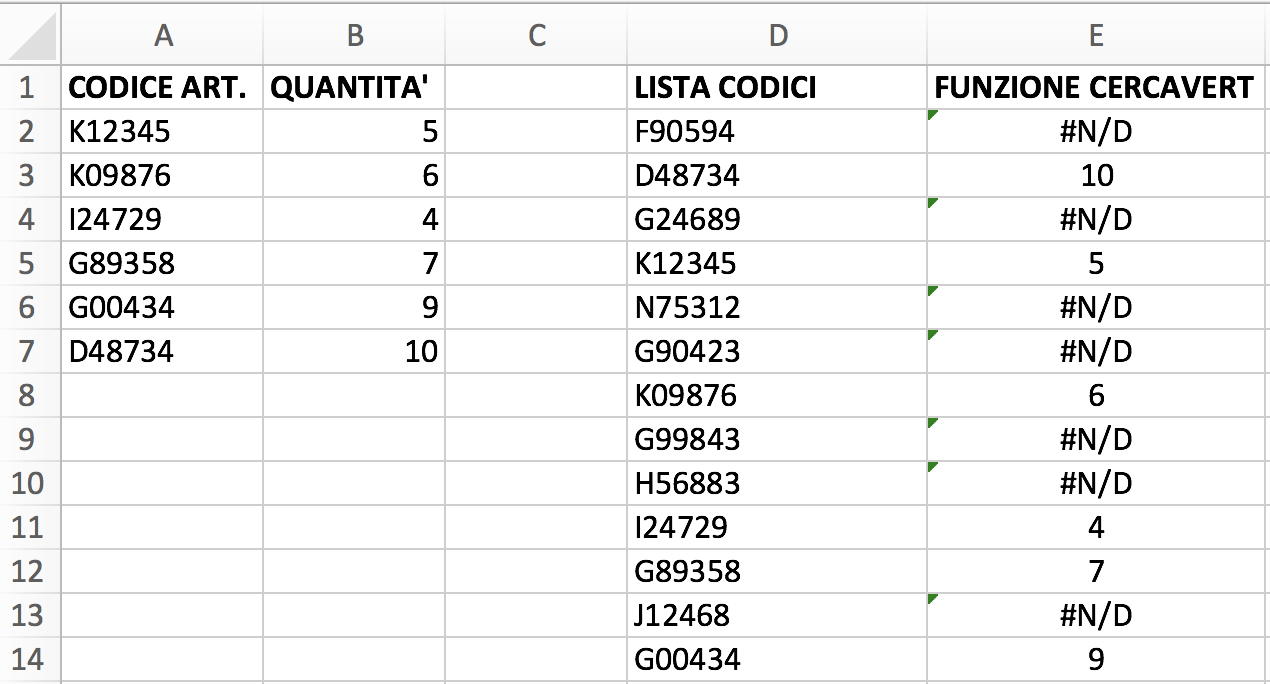Select code H56883 in column D
This screenshot has width=1270, height=684.
pyautogui.click(x=778, y=484)
